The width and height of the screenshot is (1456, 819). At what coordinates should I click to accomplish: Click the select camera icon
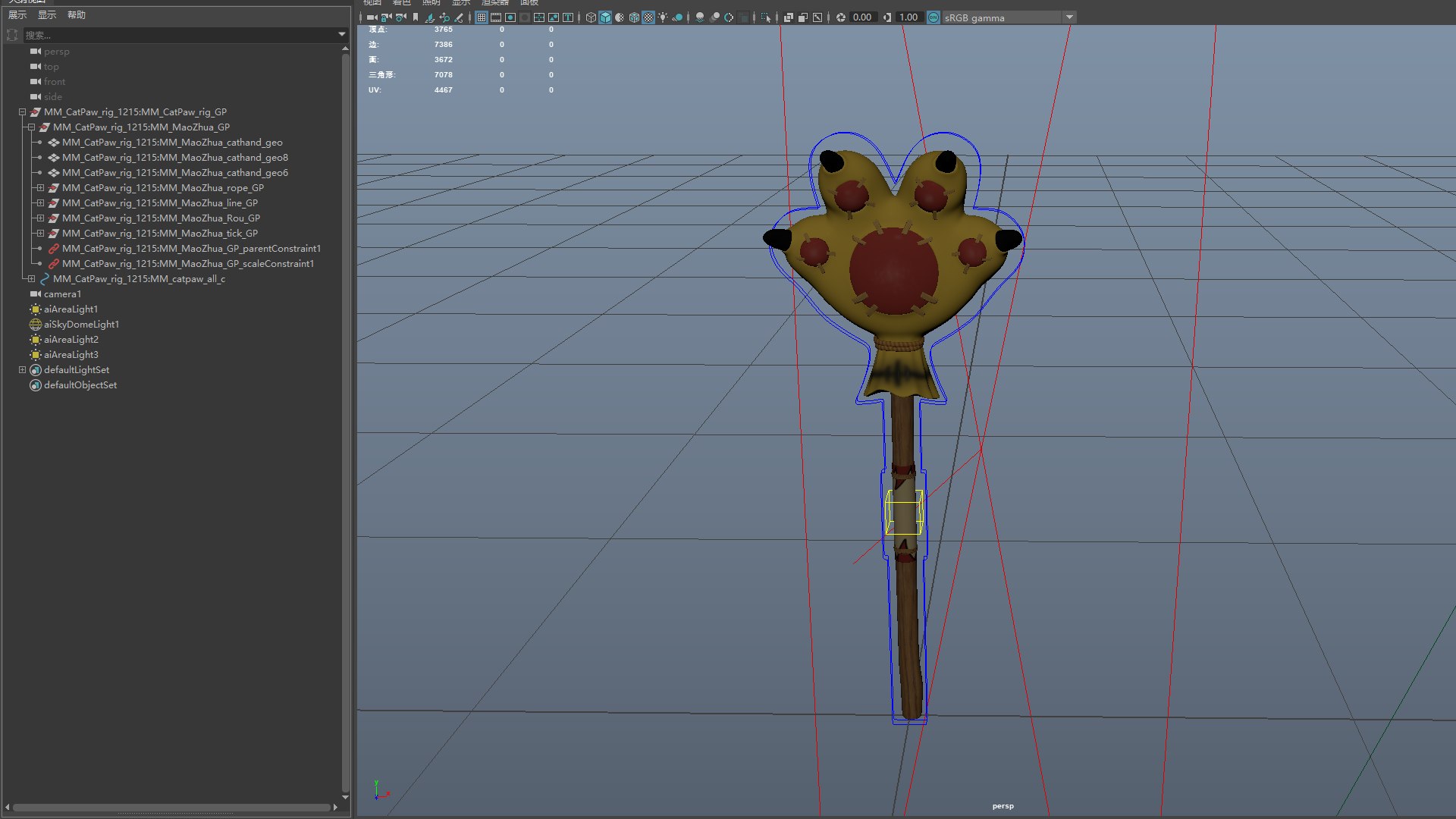372,17
